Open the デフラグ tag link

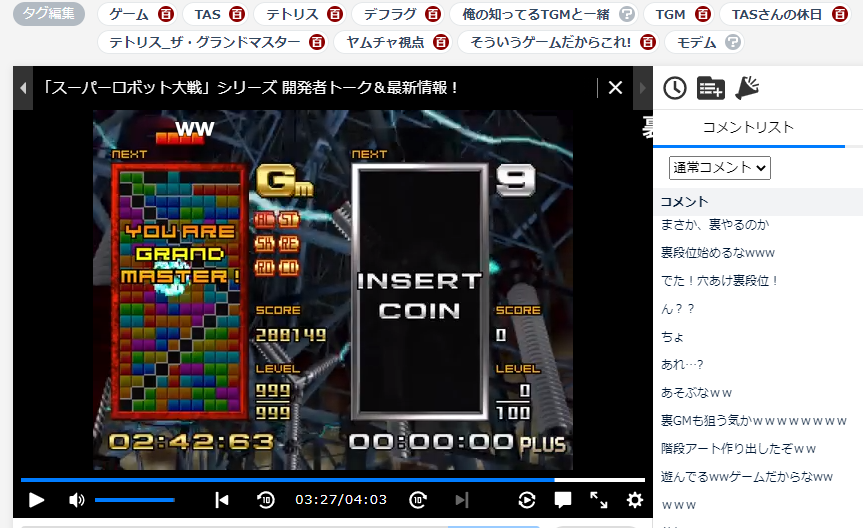pyautogui.click(x=390, y=14)
